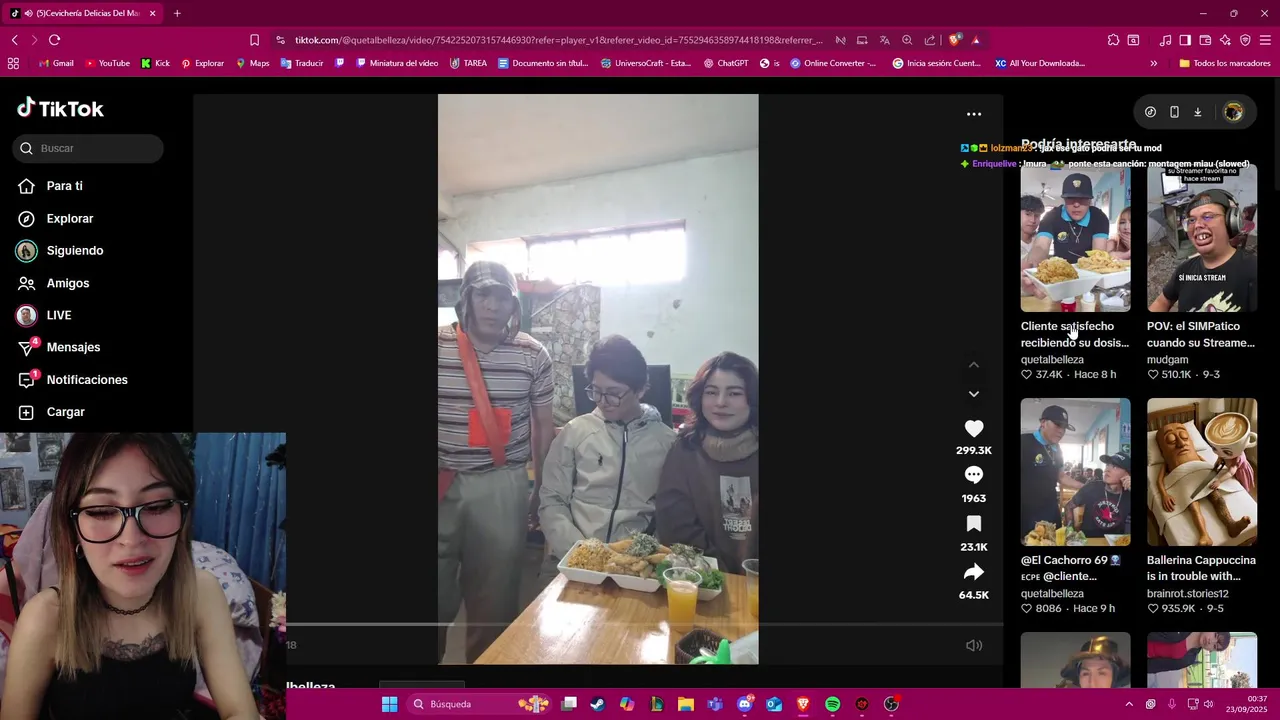Open the browser extensions puzzle icon
This screenshot has width=1280, height=720.
(x=1113, y=40)
